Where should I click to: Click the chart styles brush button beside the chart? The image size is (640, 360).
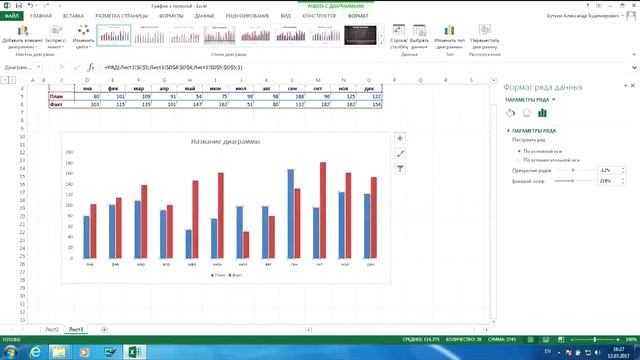point(400,153)
